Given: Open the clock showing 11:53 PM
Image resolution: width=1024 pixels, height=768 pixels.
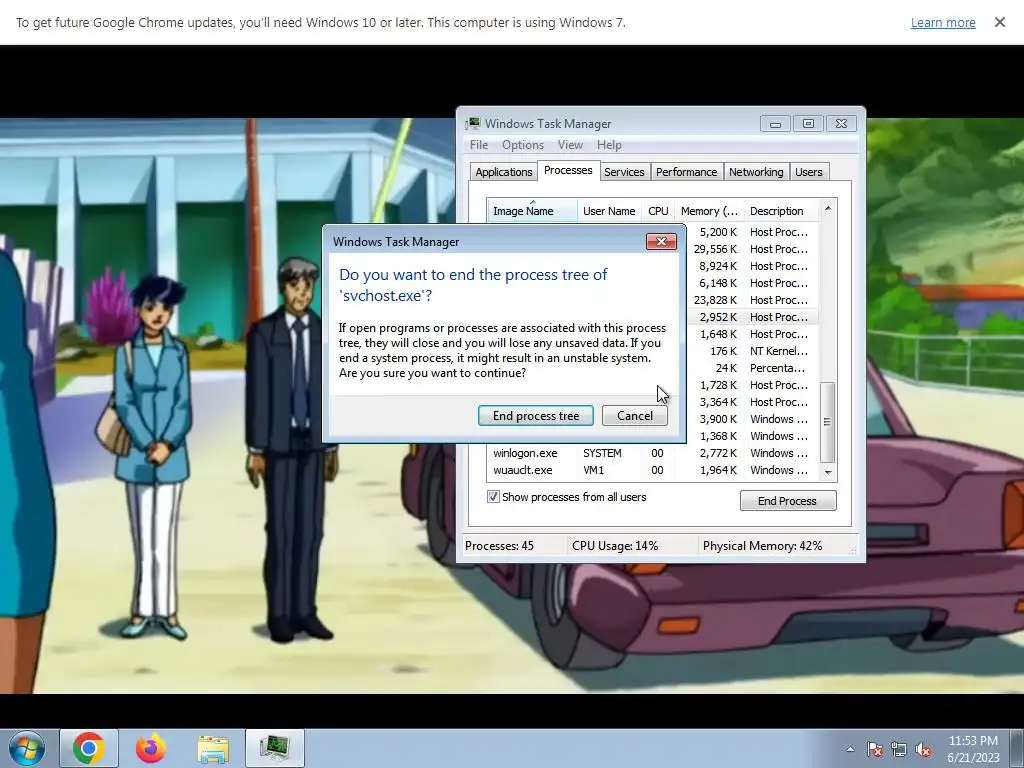Looking at the screenshot, I should (x=973, y=749).
